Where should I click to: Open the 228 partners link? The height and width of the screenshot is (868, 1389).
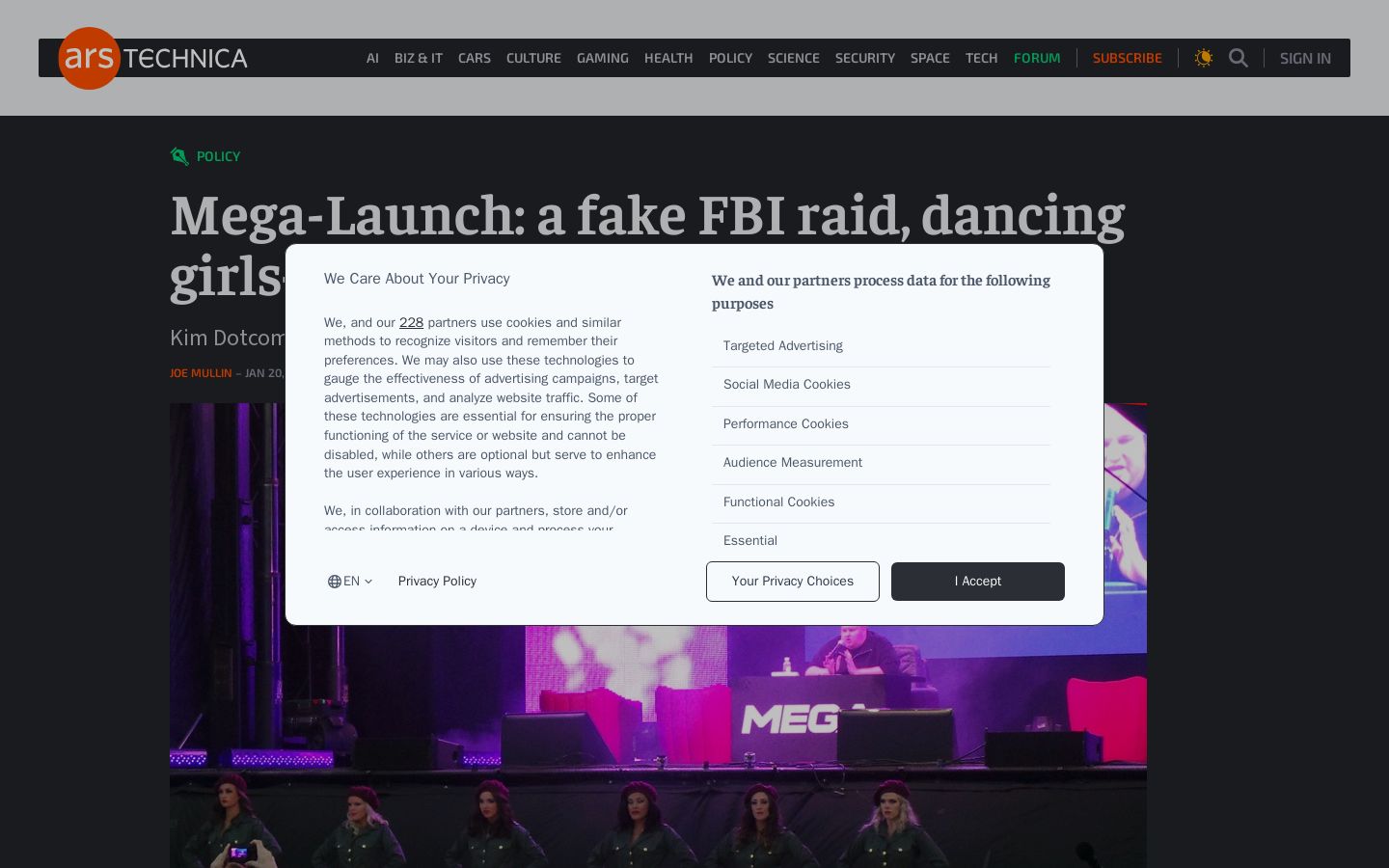[x=411, y=322]
